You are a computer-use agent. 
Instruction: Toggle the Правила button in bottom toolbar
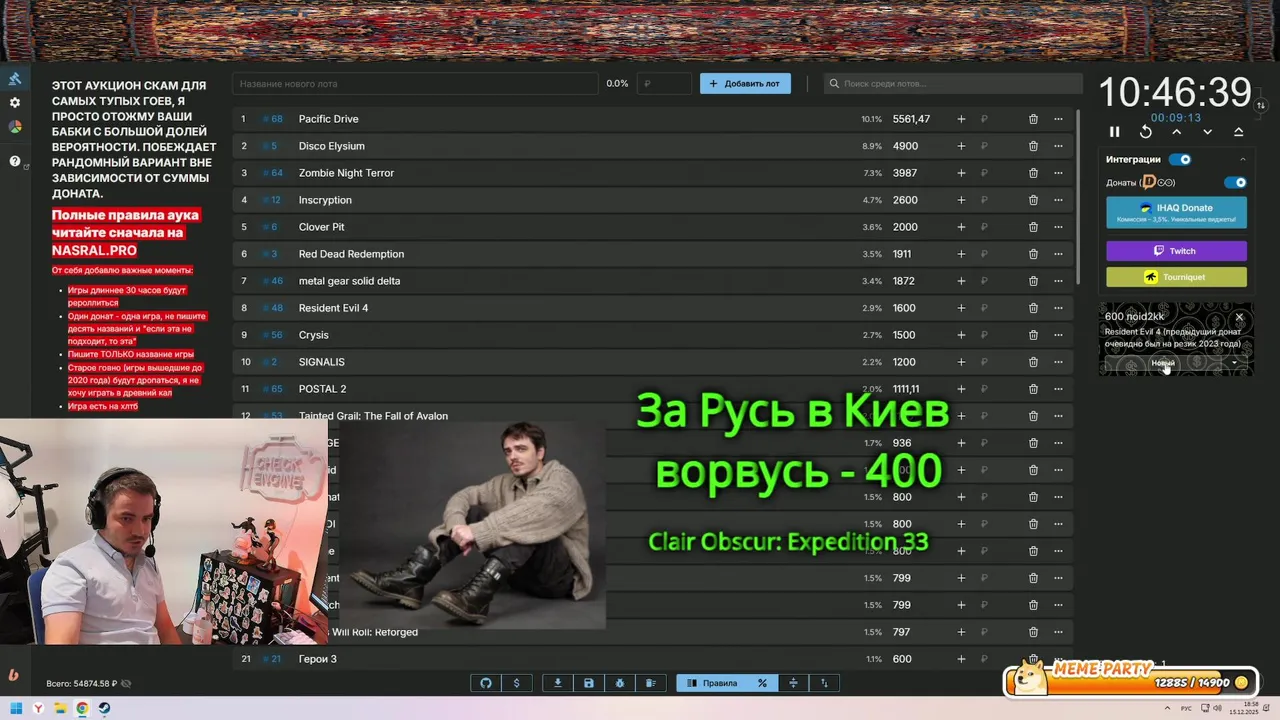712,683
